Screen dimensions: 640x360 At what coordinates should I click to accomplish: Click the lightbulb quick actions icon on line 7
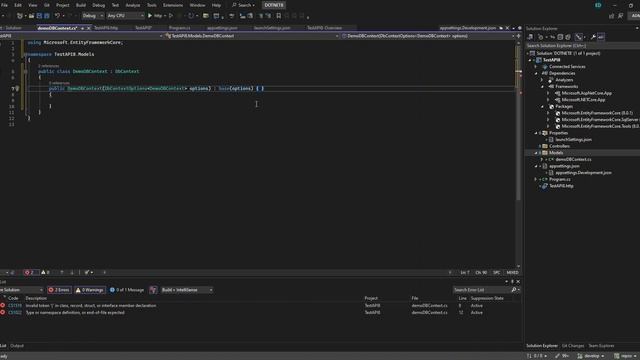pyautogui.click(x=17, y=88)
